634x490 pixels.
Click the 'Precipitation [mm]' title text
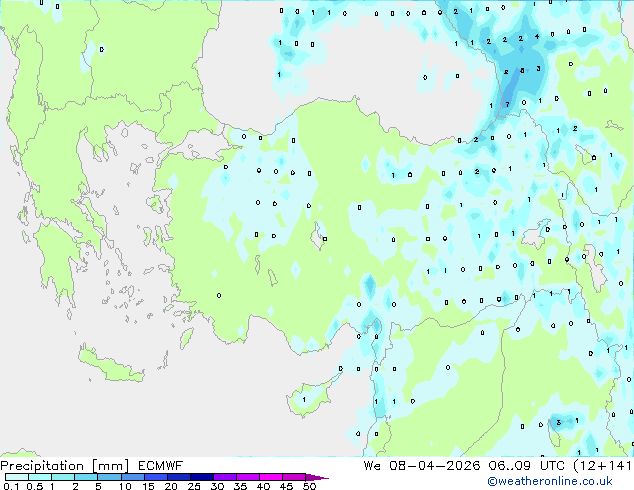64,466
